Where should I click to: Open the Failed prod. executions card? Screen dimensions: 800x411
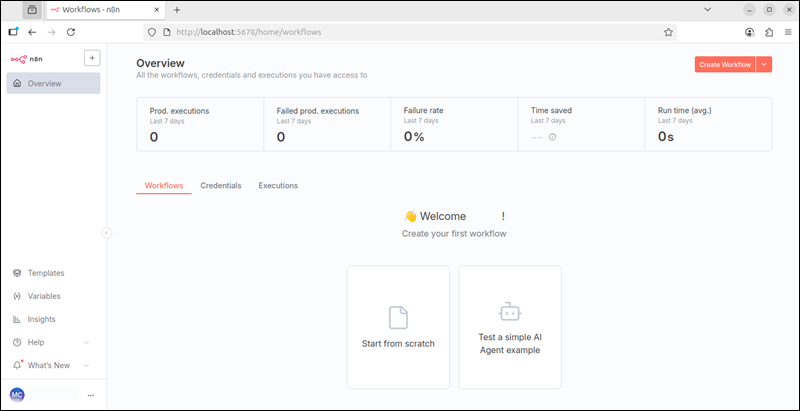(327, 124)
